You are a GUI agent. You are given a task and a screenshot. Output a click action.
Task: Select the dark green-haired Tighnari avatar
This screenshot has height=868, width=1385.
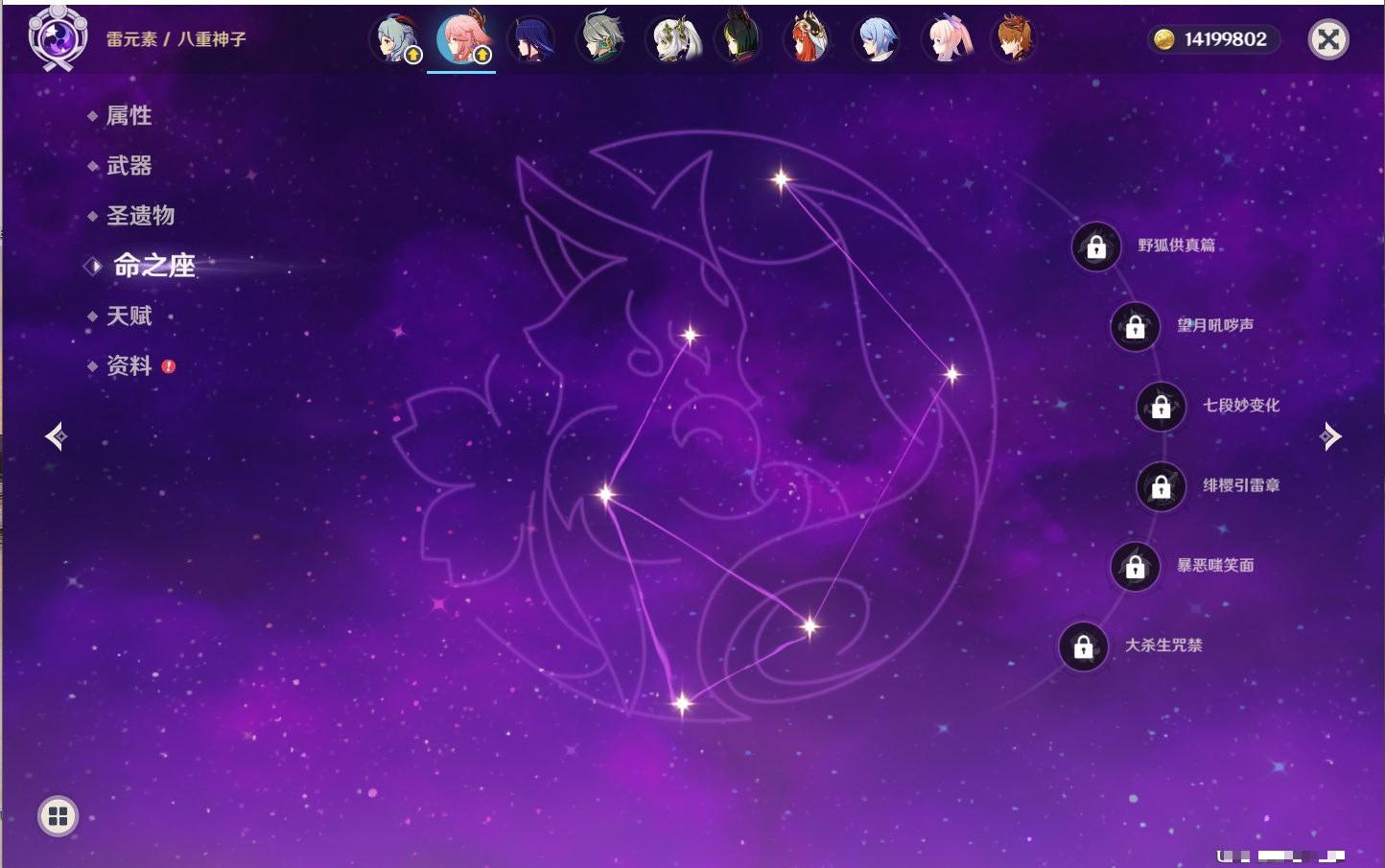739,38
